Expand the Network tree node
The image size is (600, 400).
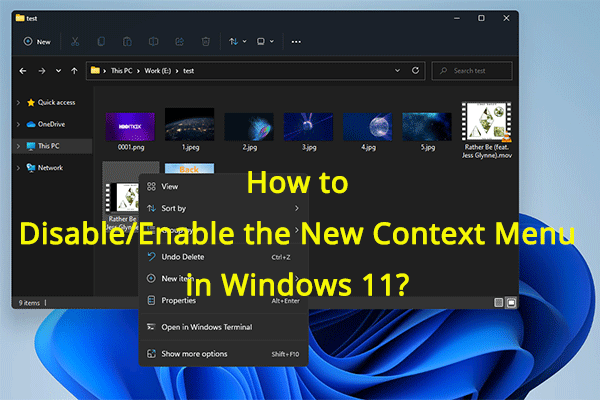pyautogui.click(x=18, y=168)
